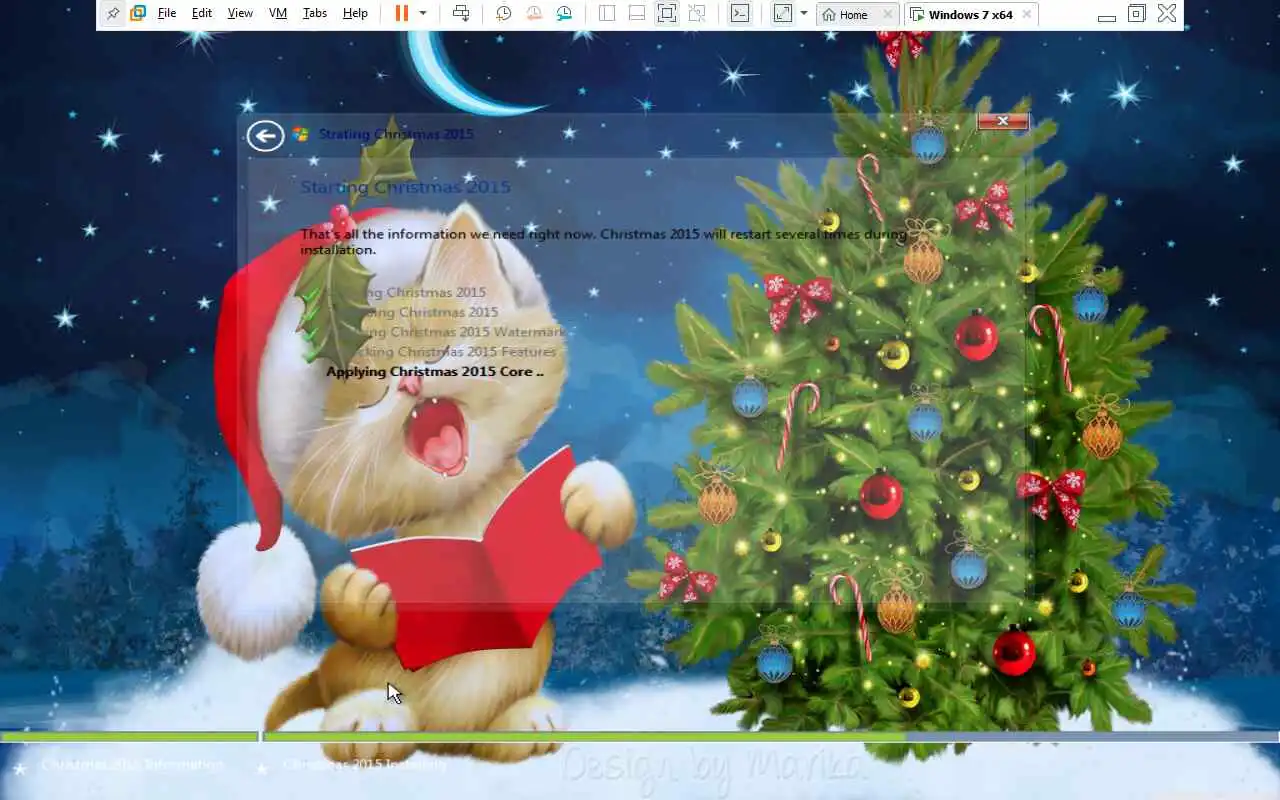
Task: Click the 'Christmas 2015 Installing' stage label
Action: [x=365, y=764]
